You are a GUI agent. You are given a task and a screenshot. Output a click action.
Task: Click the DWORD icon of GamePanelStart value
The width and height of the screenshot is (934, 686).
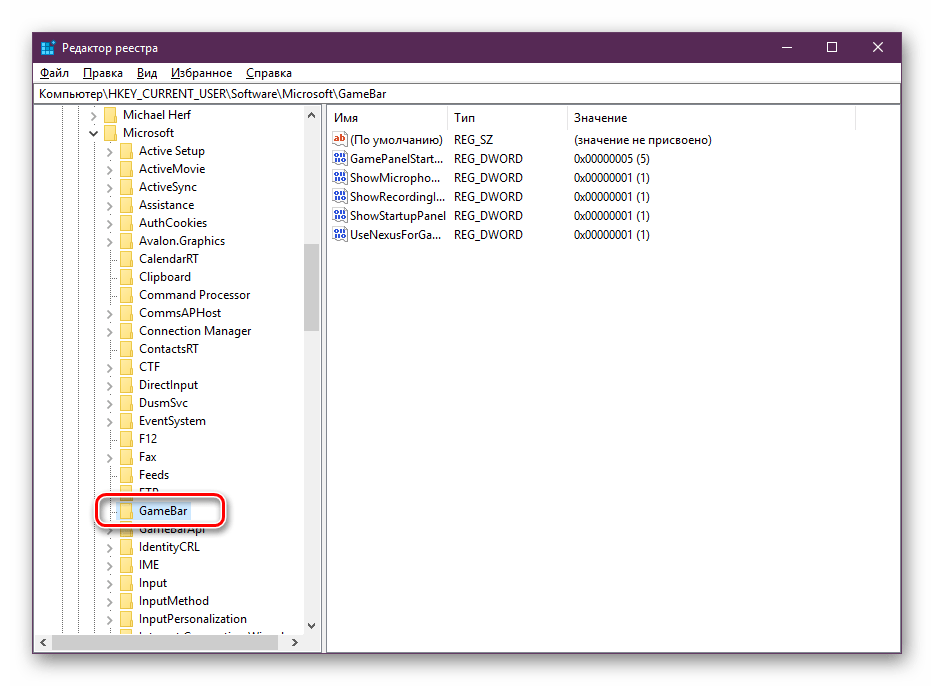(x=340, y=159)
